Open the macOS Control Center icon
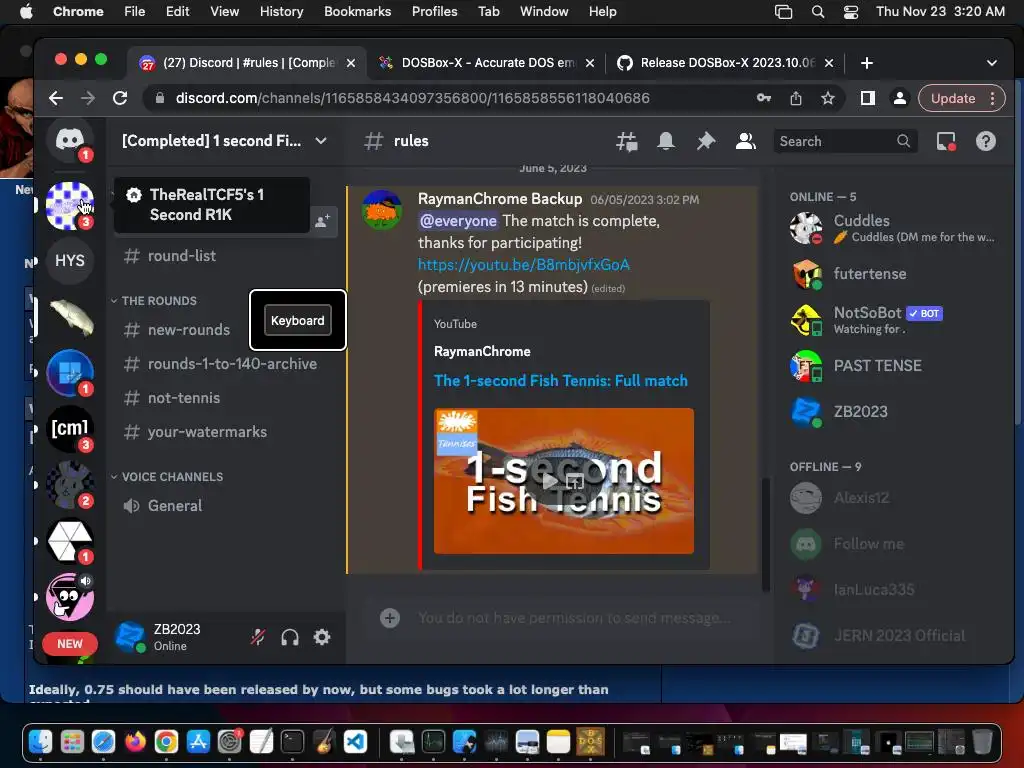This screenshot has width=1024, height=768. point(850,11)
